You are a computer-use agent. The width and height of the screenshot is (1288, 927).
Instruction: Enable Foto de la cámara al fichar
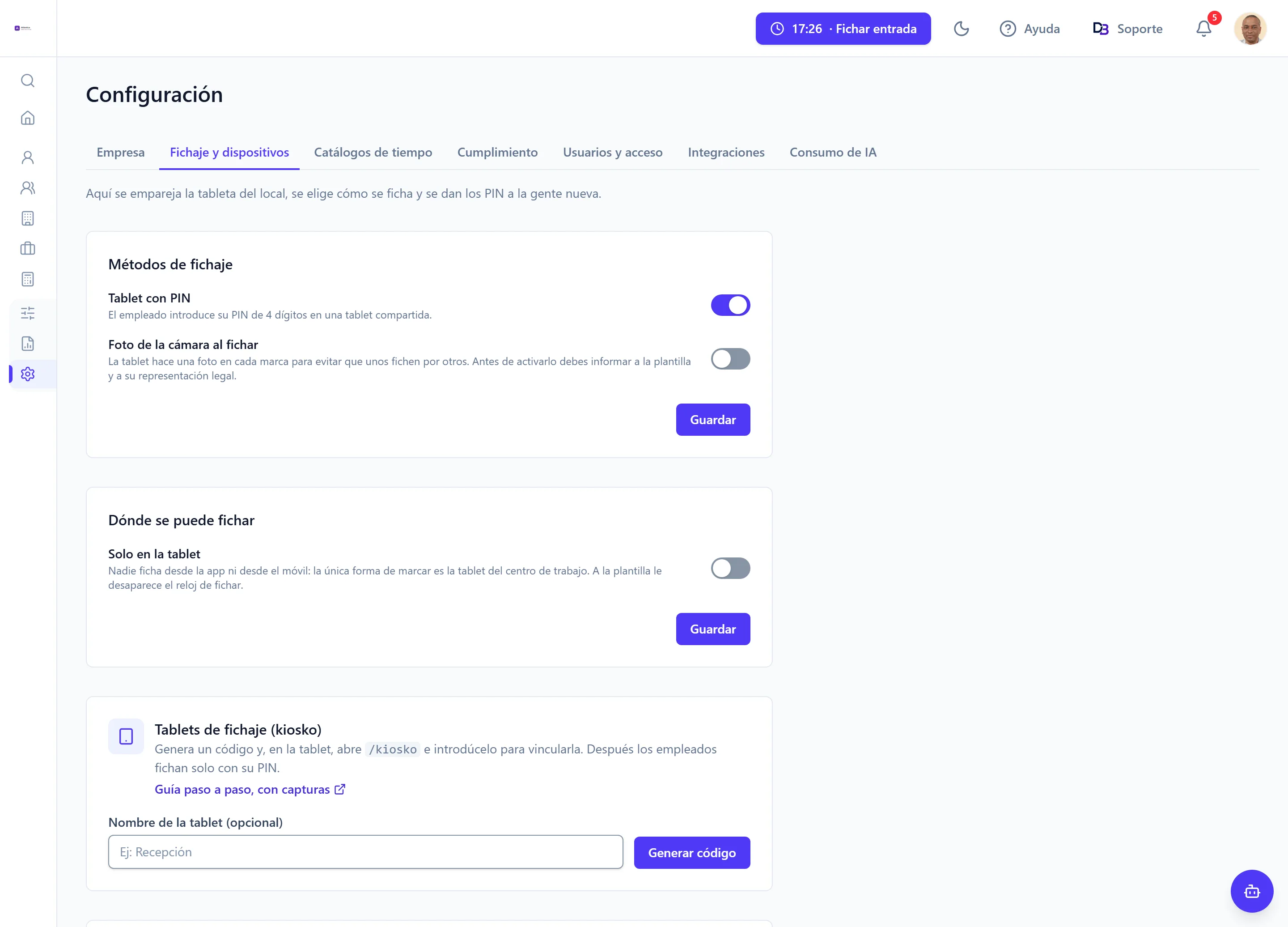coord(730,359)
